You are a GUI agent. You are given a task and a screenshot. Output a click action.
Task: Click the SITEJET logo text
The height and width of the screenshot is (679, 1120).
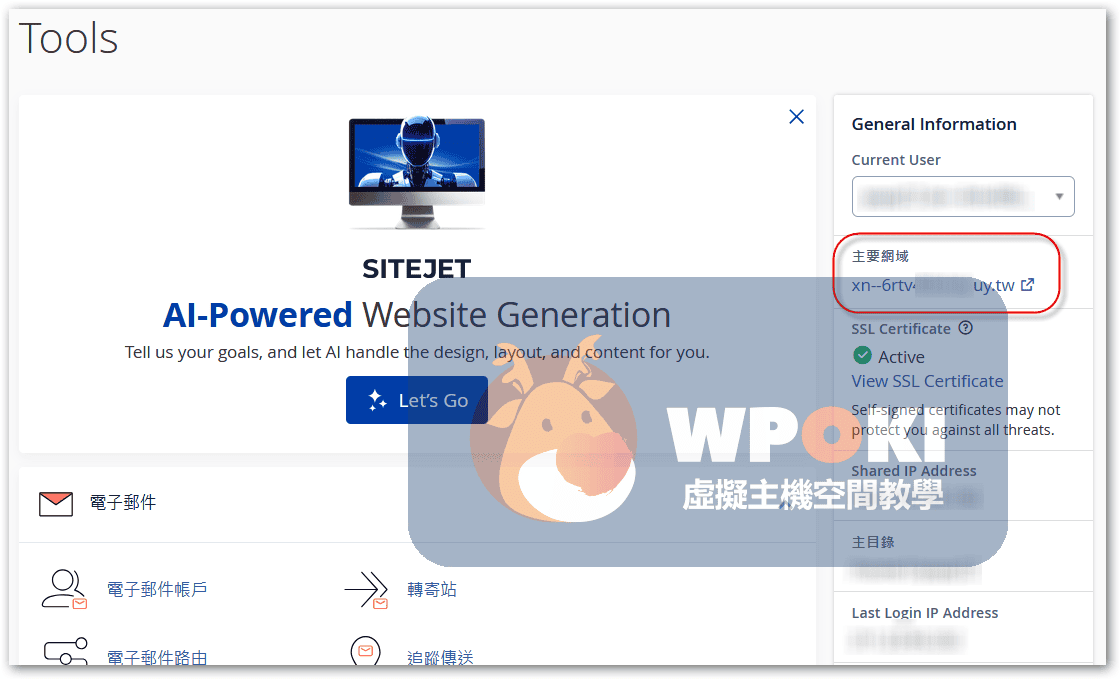click(416, 268)
